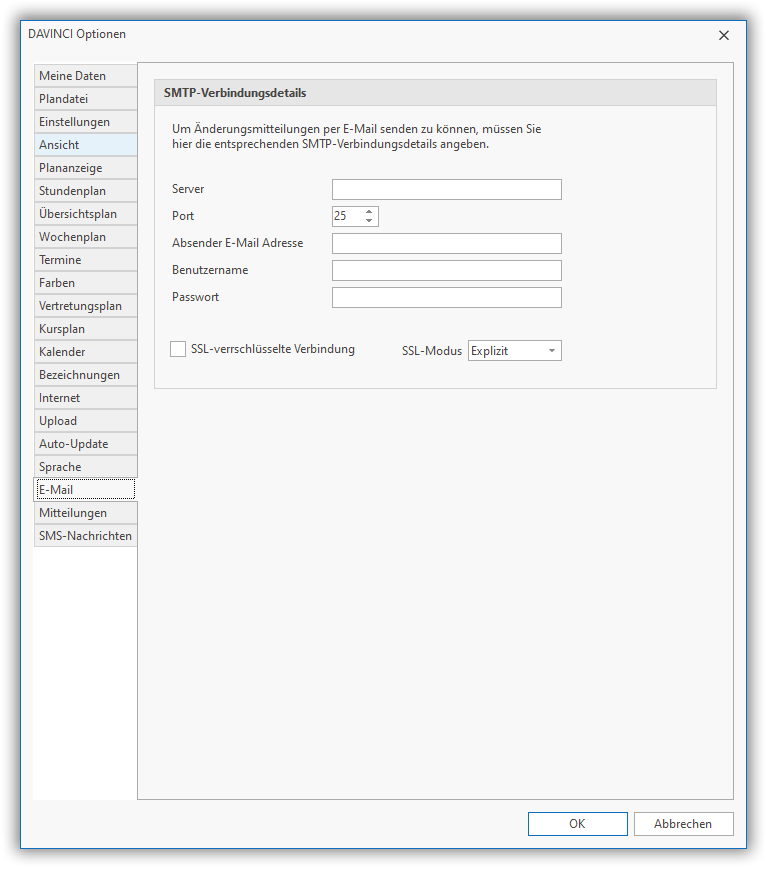Switch to the Meine Daten tab
Image resolution: width=767 pixels, height=869 pixels.
coord(85,76)
